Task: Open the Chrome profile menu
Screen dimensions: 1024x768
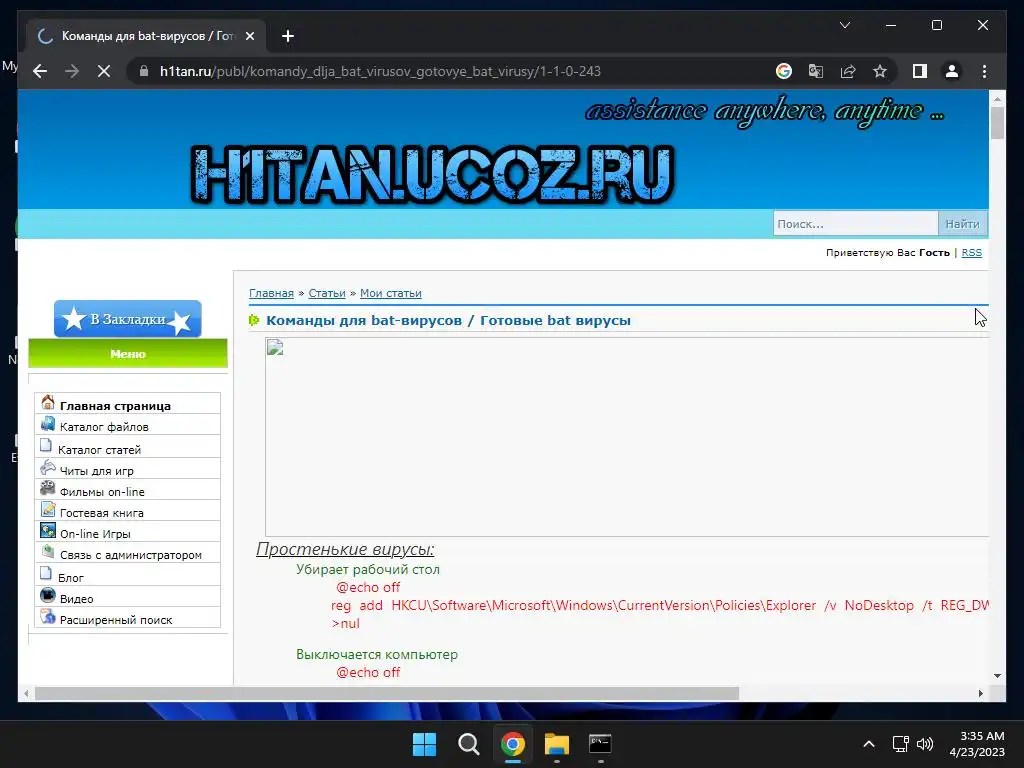Action: pyautogui.click(x=952, y=71)
